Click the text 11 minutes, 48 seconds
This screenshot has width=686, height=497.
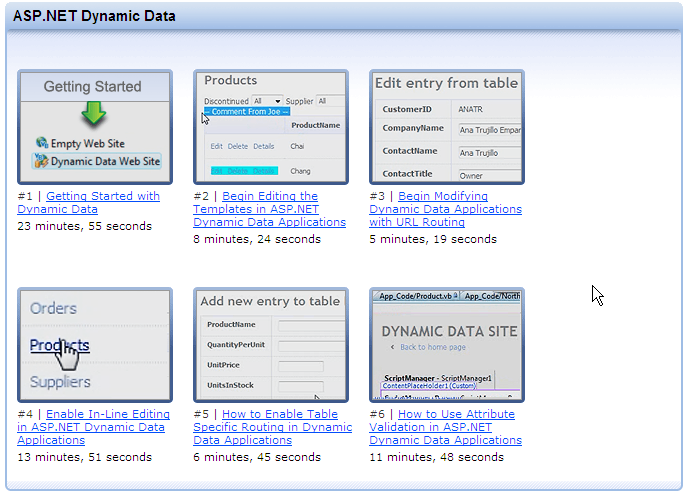436,457
